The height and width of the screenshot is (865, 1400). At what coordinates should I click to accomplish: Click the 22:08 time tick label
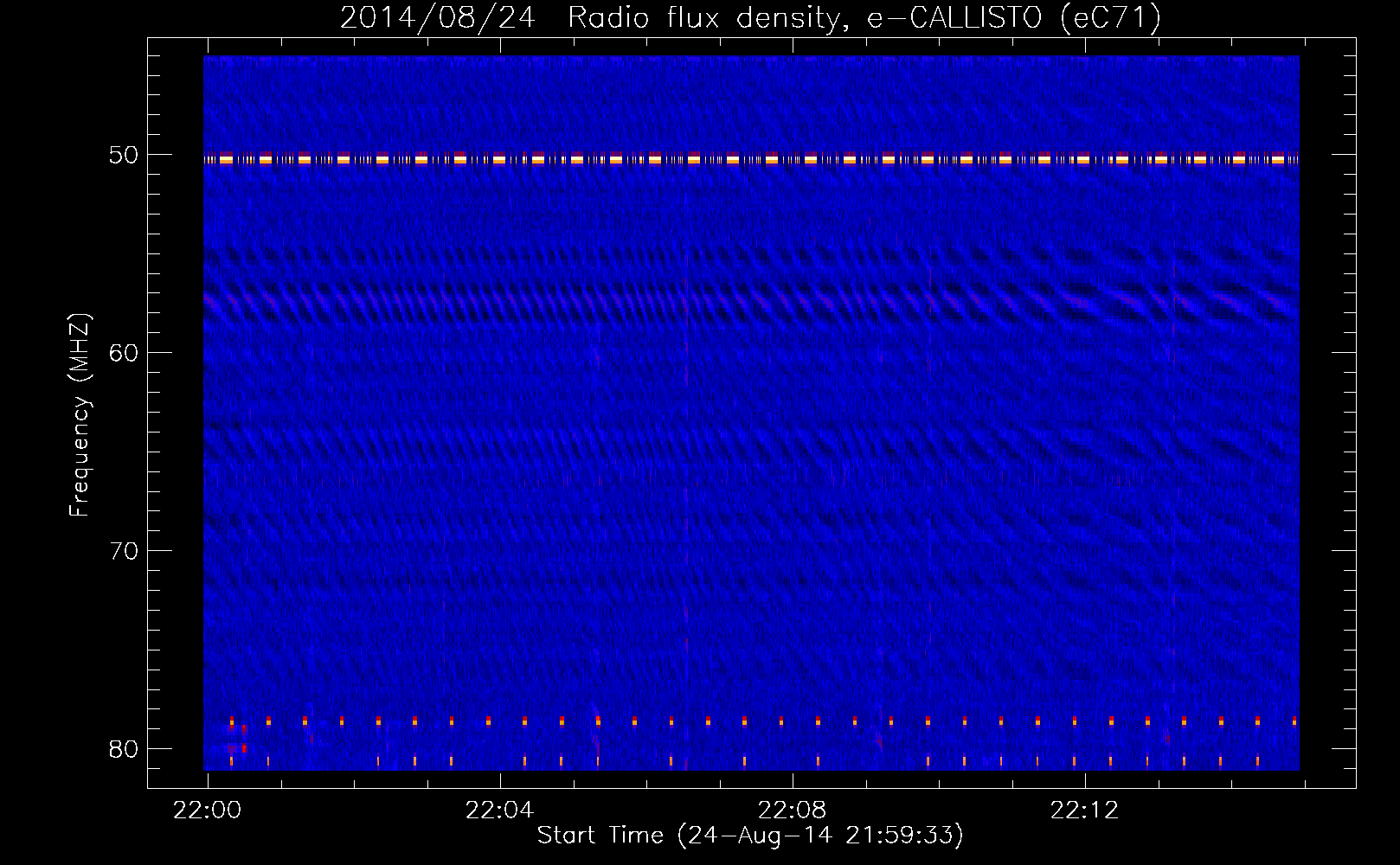[x=793, y=811]
